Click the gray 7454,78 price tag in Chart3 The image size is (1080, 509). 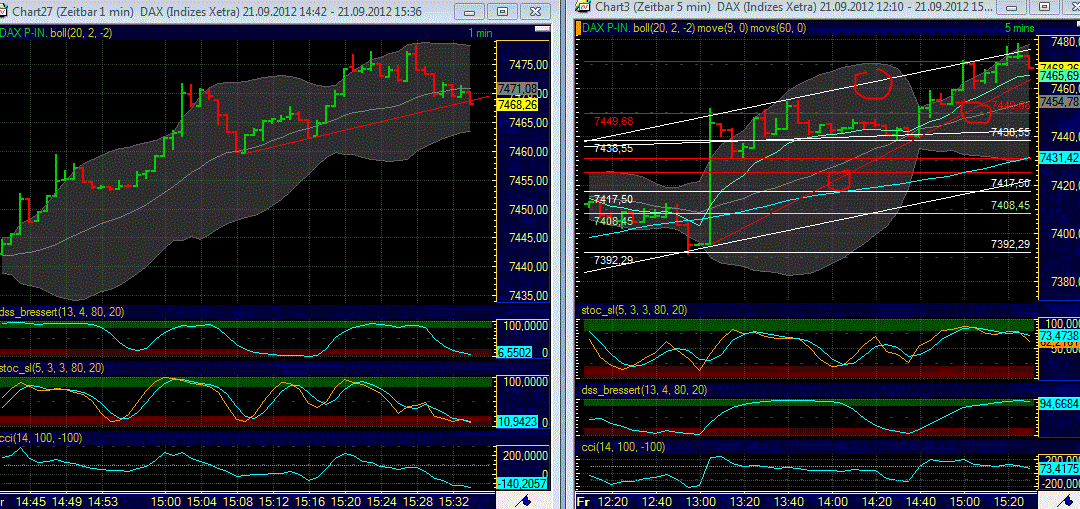pyautogui.click(x=1059, y=101)
